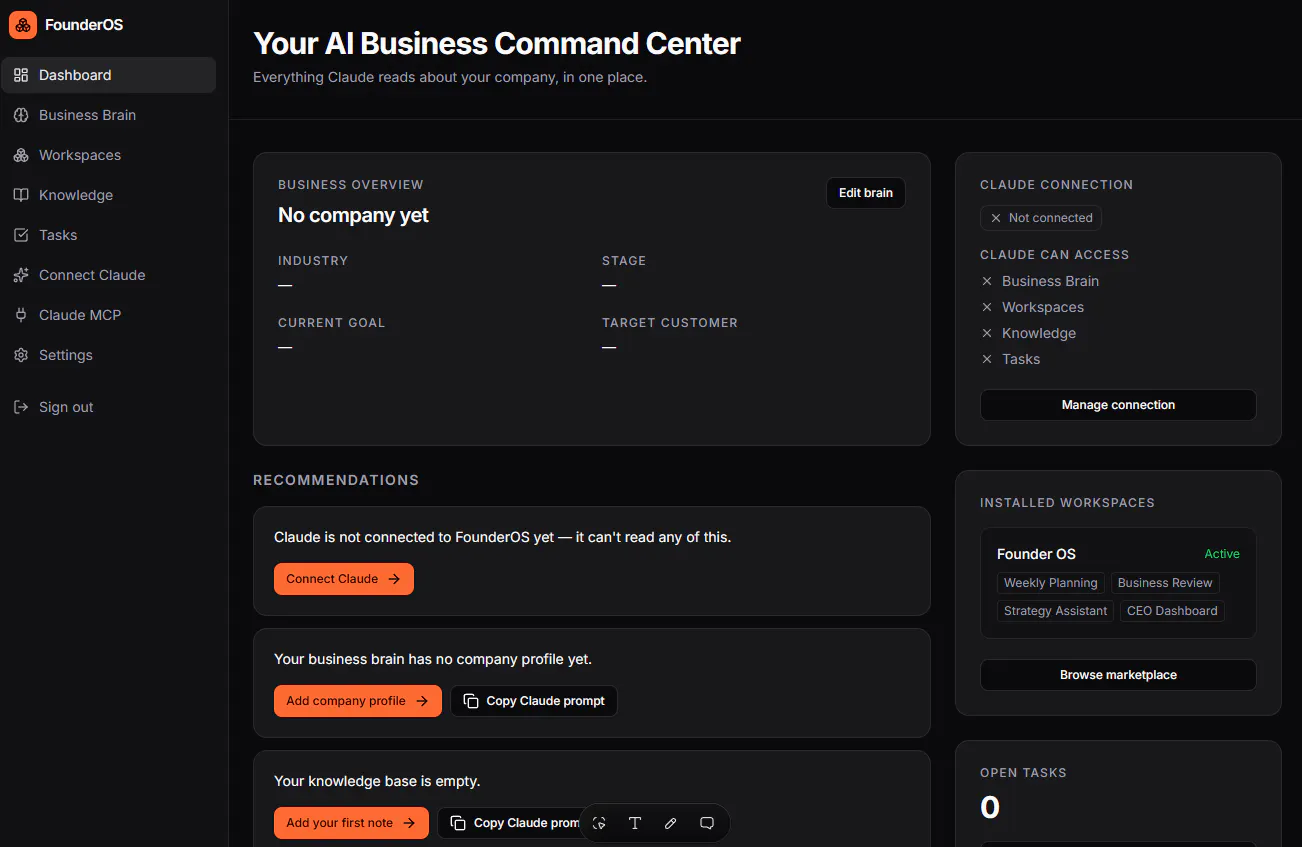Click the CEO Dashboard tag

point(1172,611)
